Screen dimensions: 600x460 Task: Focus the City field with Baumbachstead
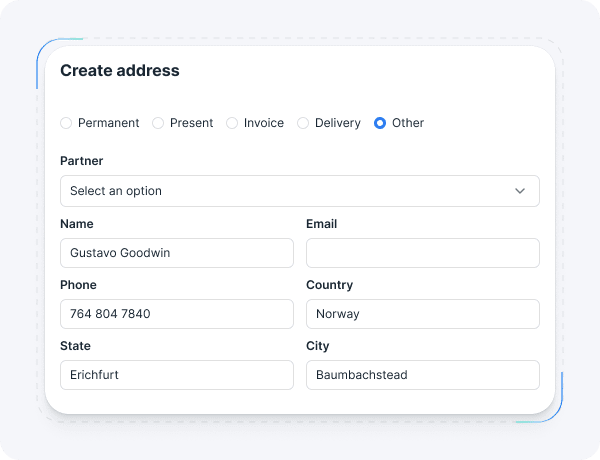pyautogui.click(x=423, y=375)
